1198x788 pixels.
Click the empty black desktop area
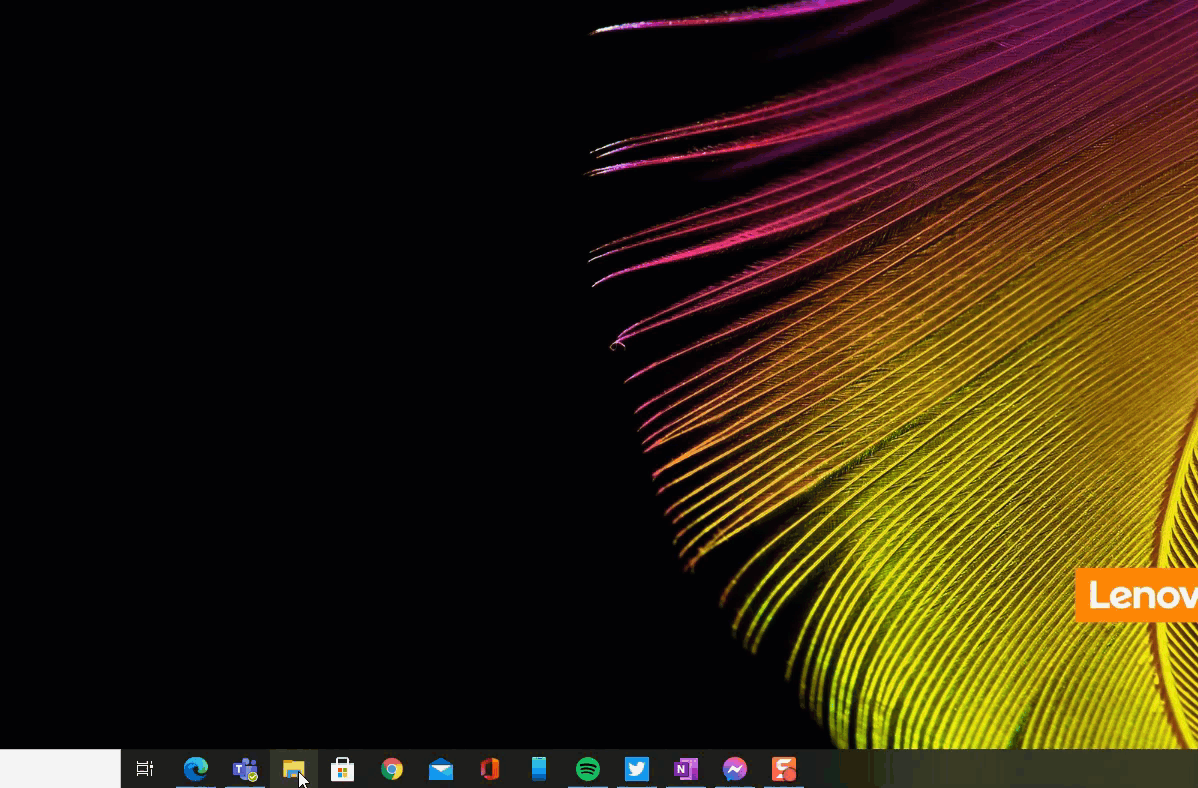coord(280,350)
